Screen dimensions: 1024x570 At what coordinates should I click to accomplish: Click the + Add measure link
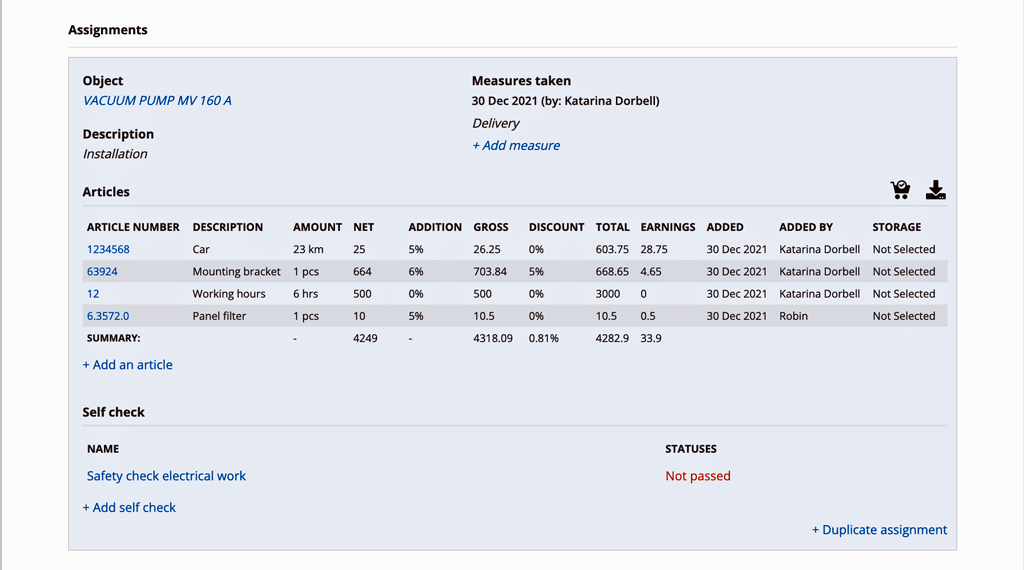[x=516, y=146]
